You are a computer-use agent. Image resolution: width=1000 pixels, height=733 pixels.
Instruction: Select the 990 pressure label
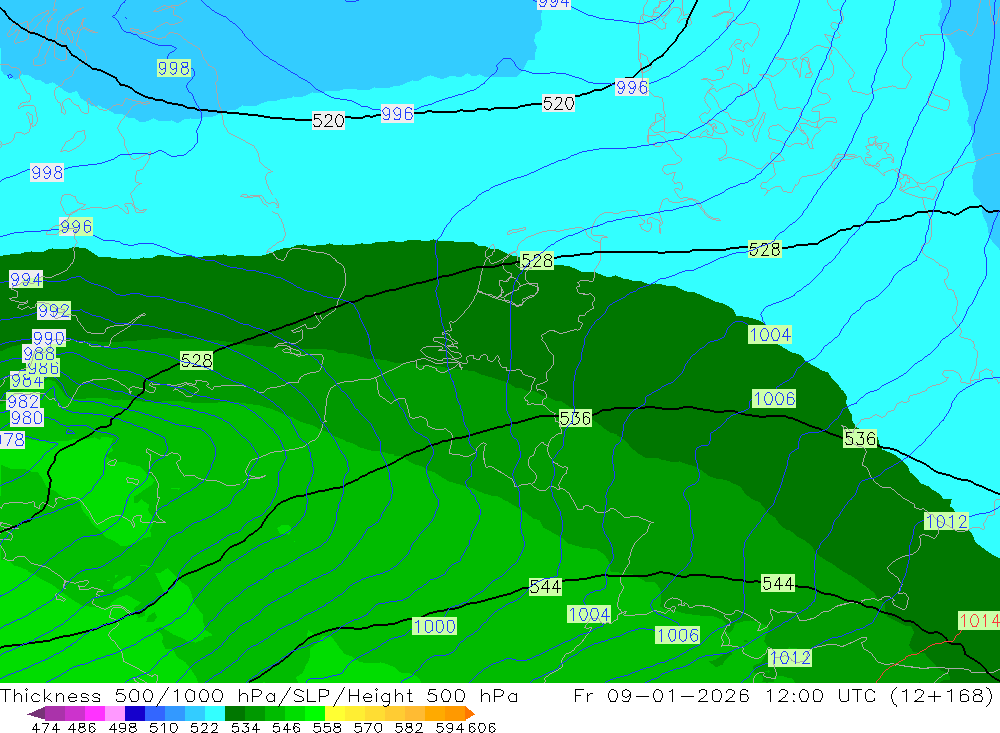(x=48, y=337)
